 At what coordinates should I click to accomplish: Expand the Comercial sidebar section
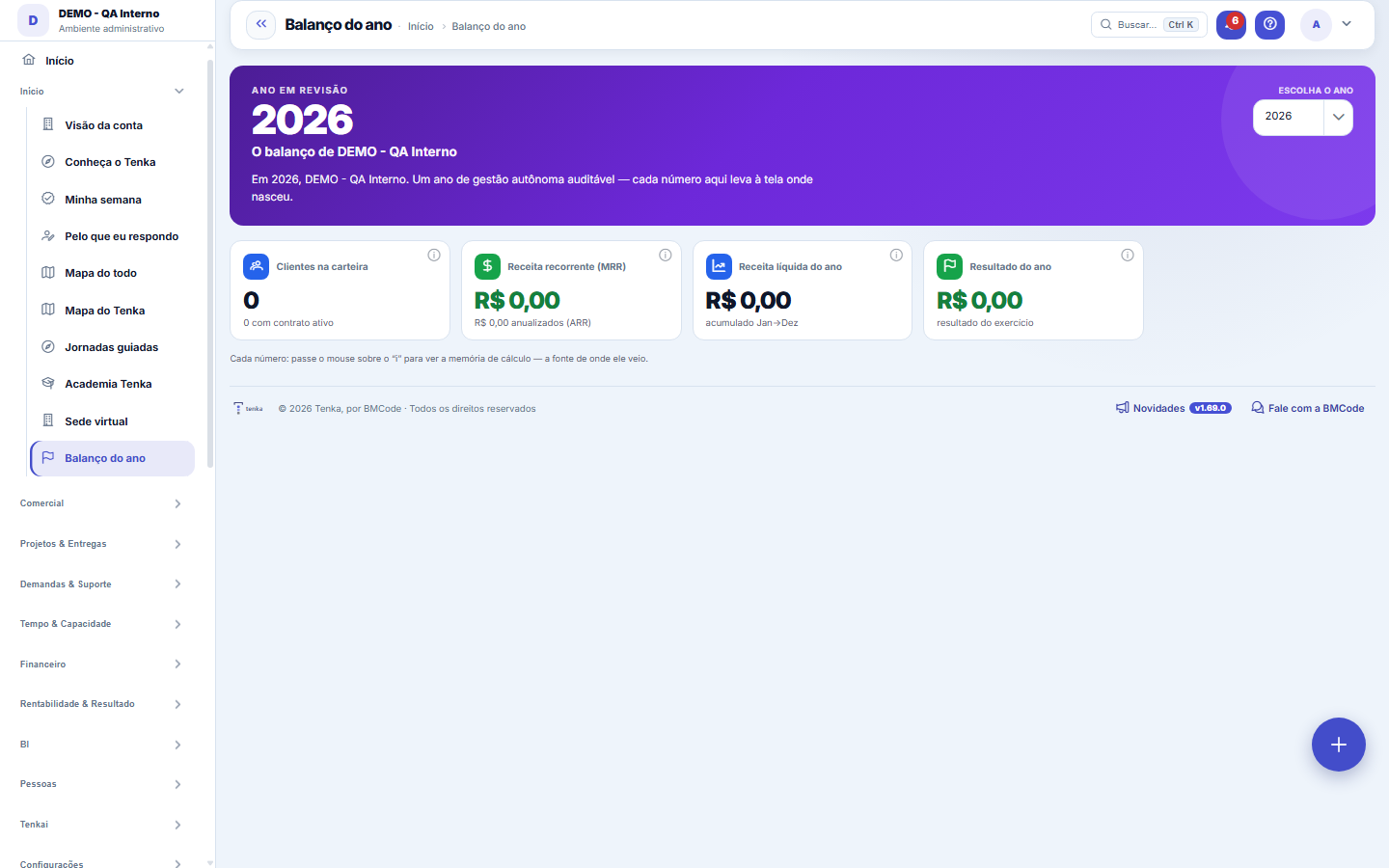(100, 503)
